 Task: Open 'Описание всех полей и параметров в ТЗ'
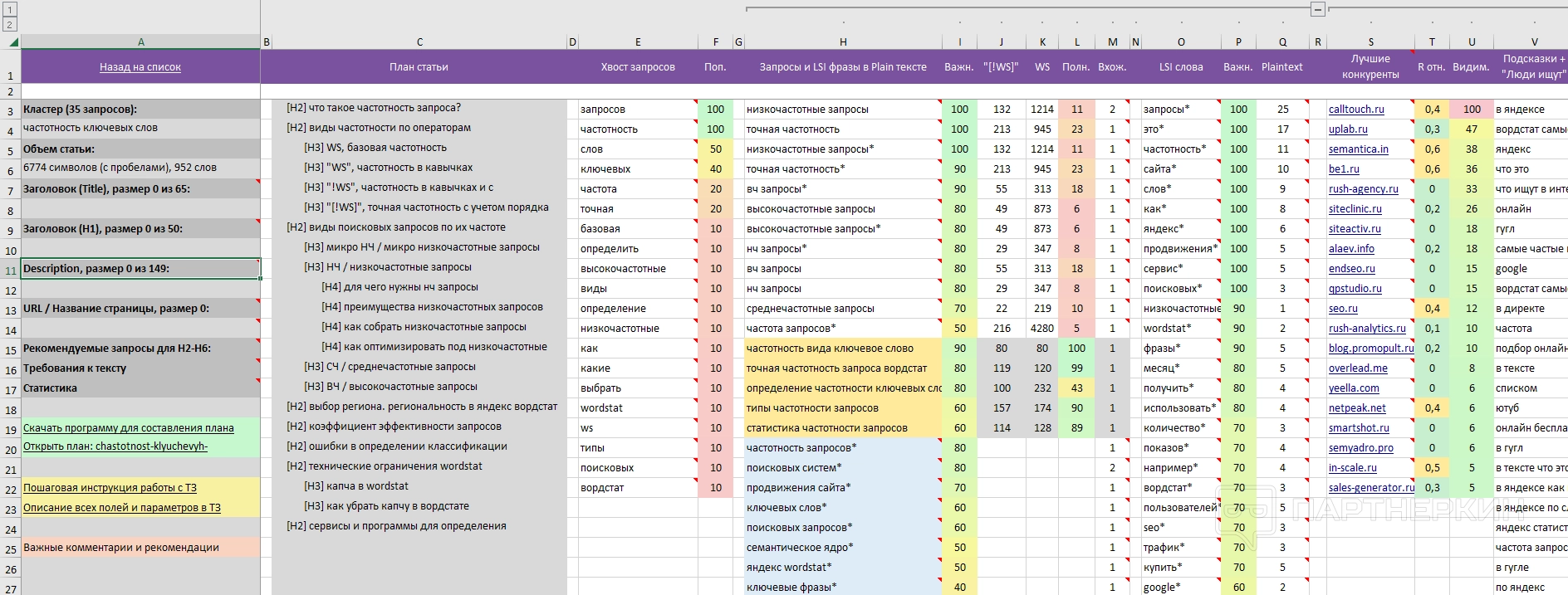click(x=121, y=508)
